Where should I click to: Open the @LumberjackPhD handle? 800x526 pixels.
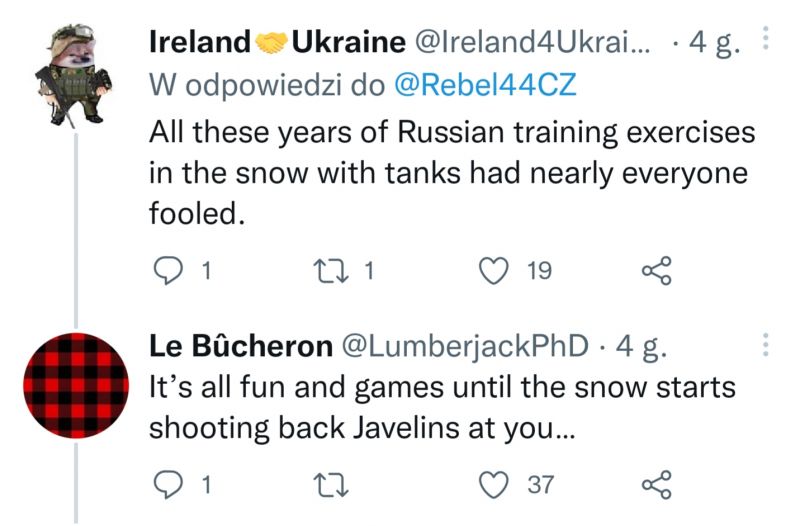pos(464,346)
